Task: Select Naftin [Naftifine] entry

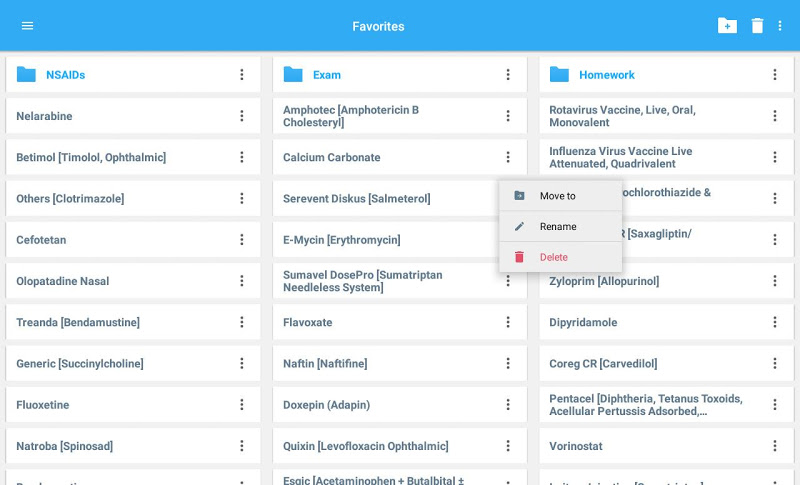Action: [399, 364]
